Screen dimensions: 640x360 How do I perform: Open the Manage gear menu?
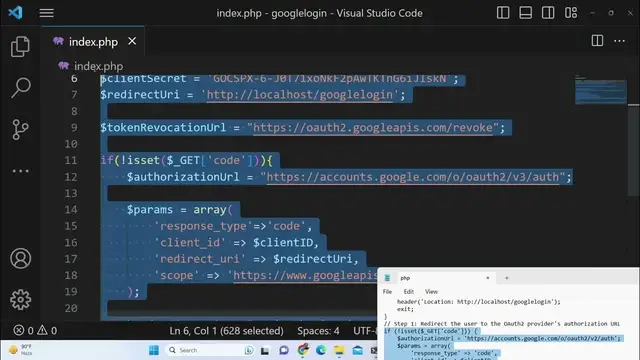(x=20, y=300)
